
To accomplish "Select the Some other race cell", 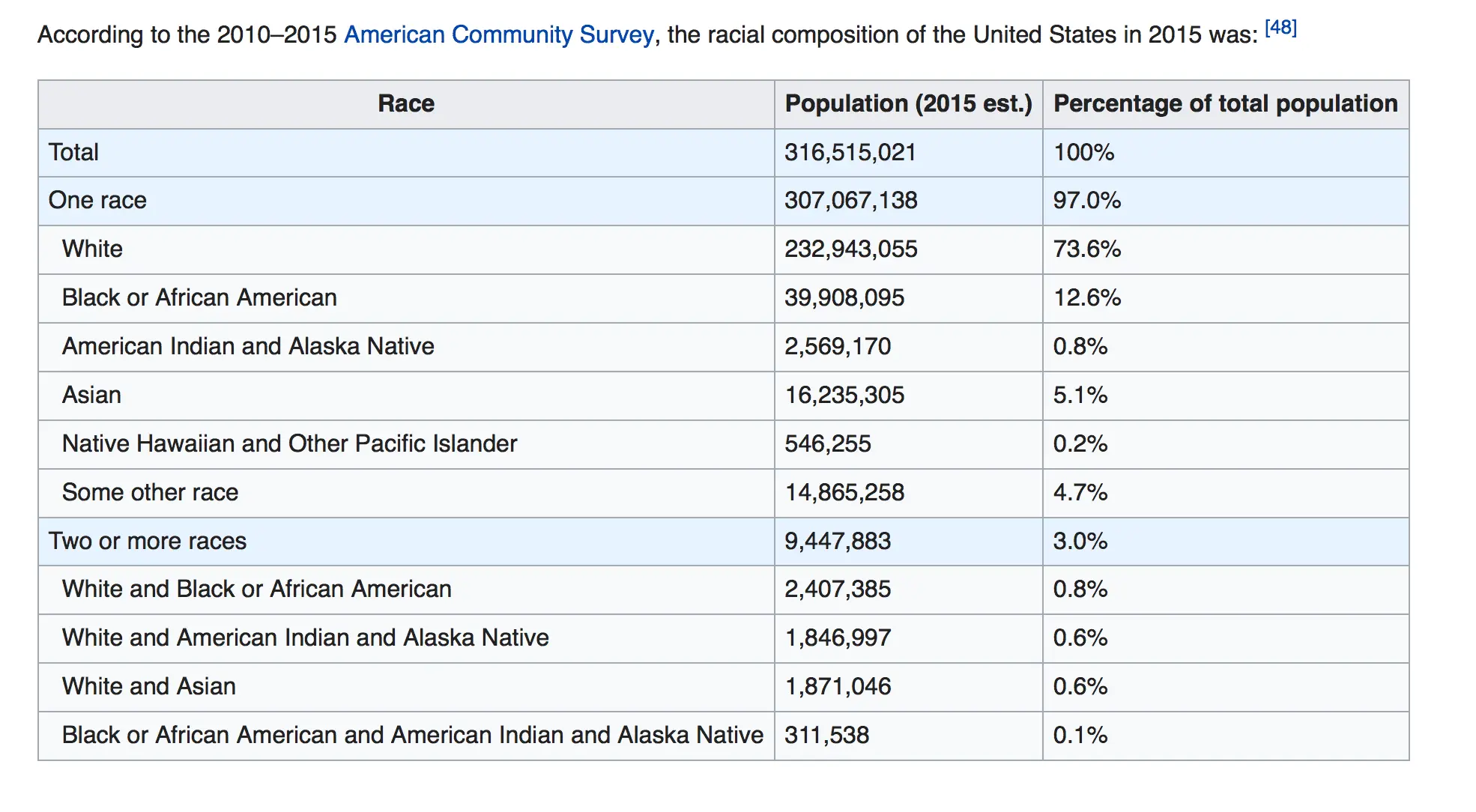I will (150, 492).
